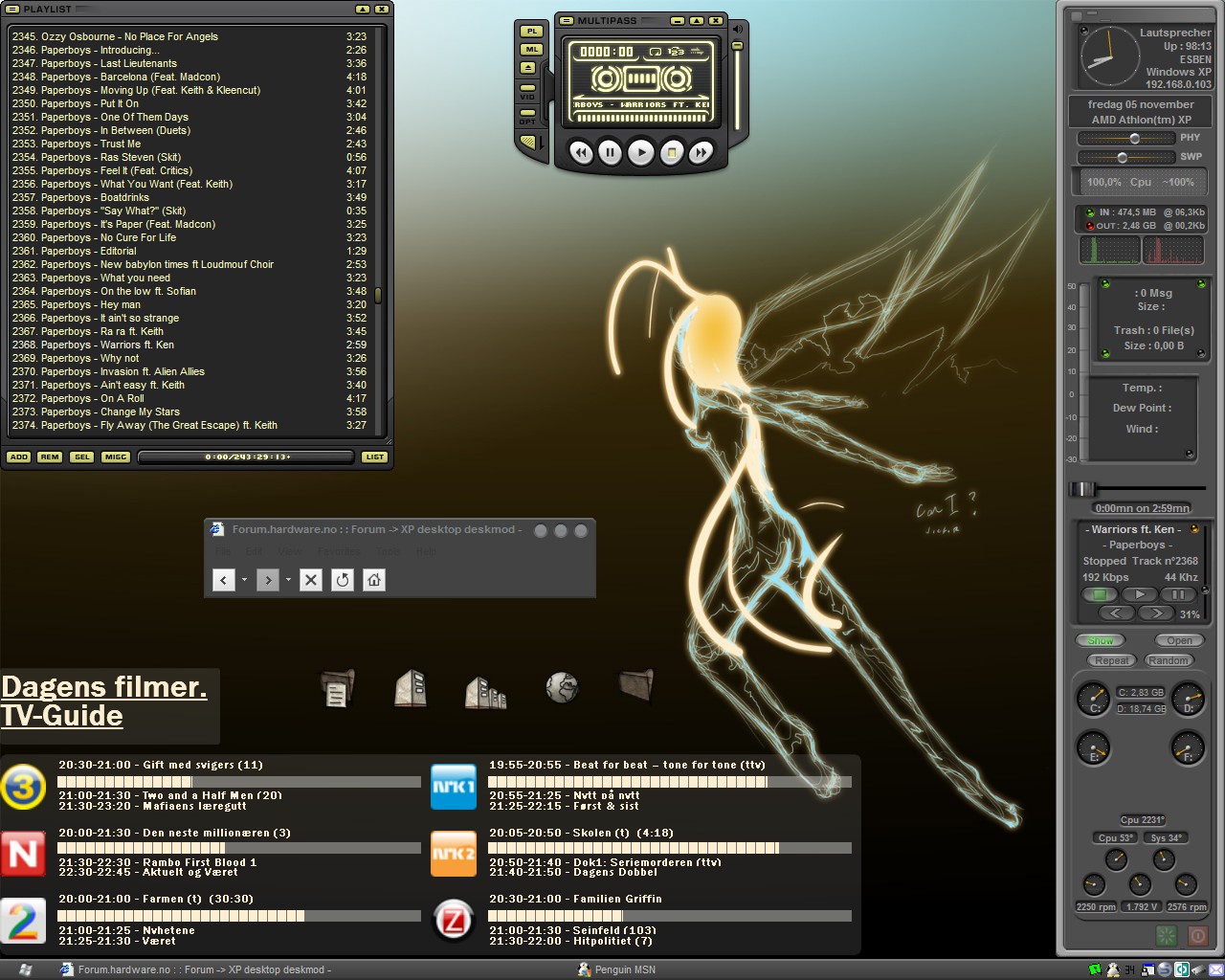This screenshot has width=1225, height=980.
Task: Open the single computer tower desktop icon
Action: [411, 688]
